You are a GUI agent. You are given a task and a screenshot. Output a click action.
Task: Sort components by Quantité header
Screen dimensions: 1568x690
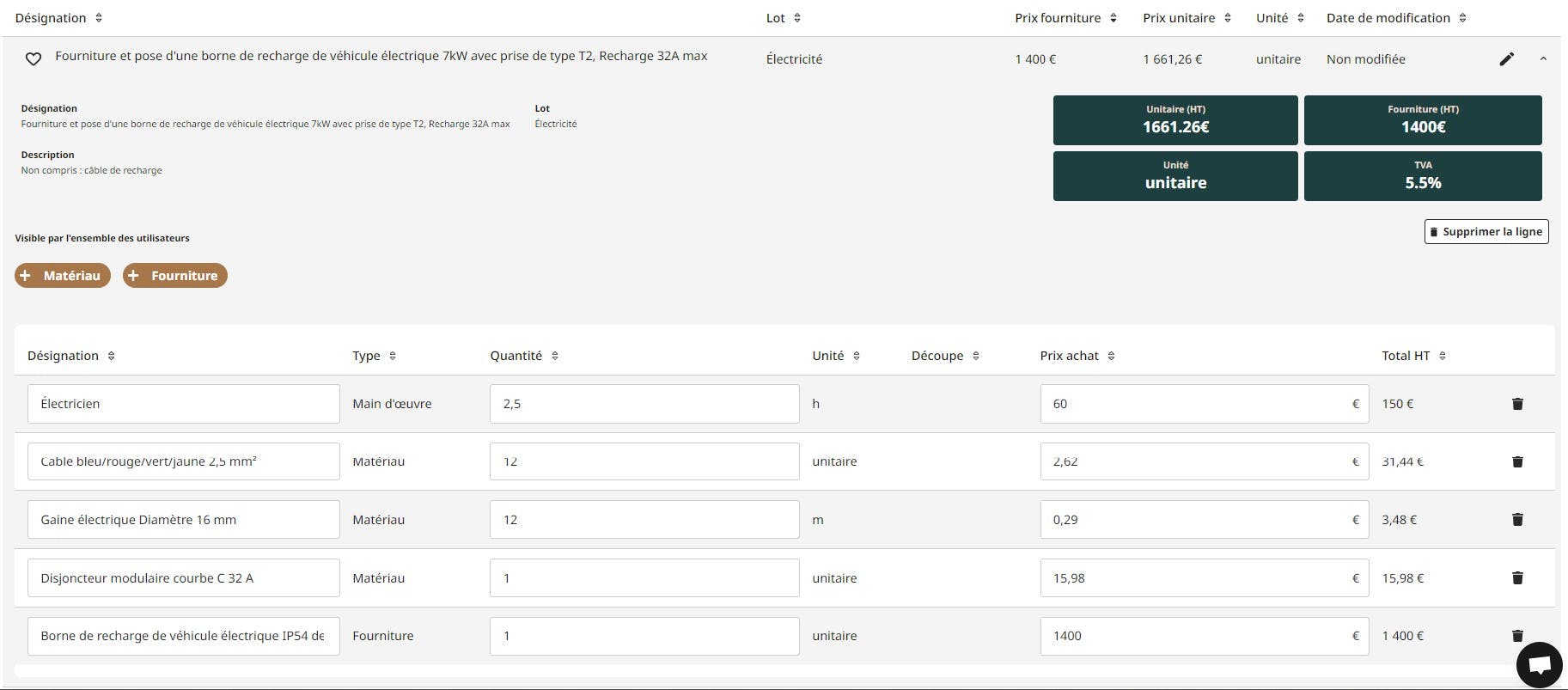tap(523, 356)
